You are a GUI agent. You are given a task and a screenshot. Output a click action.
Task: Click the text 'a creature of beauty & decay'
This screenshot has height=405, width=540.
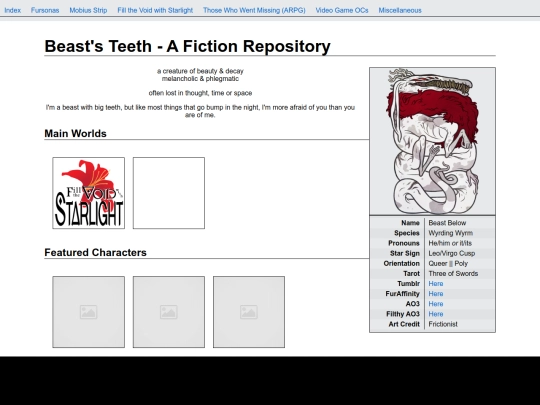click(x=200, y=71)
